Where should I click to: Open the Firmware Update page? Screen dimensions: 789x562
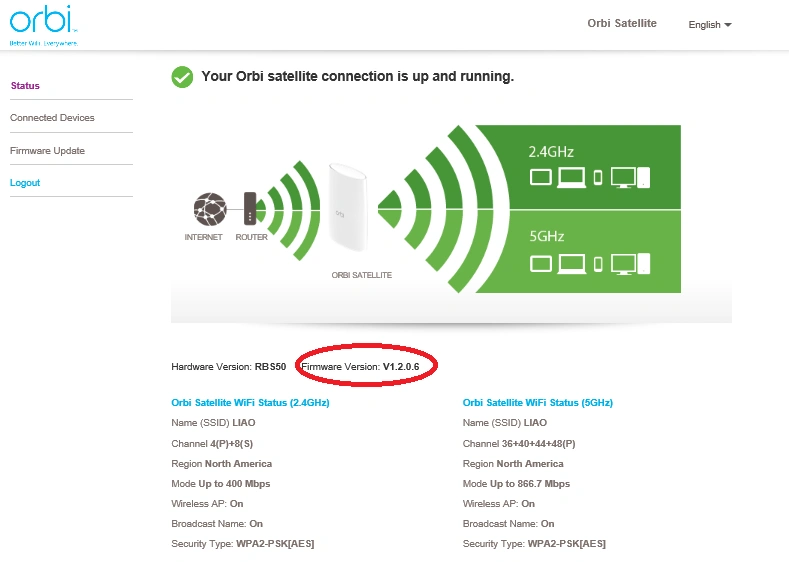[47, 151]
